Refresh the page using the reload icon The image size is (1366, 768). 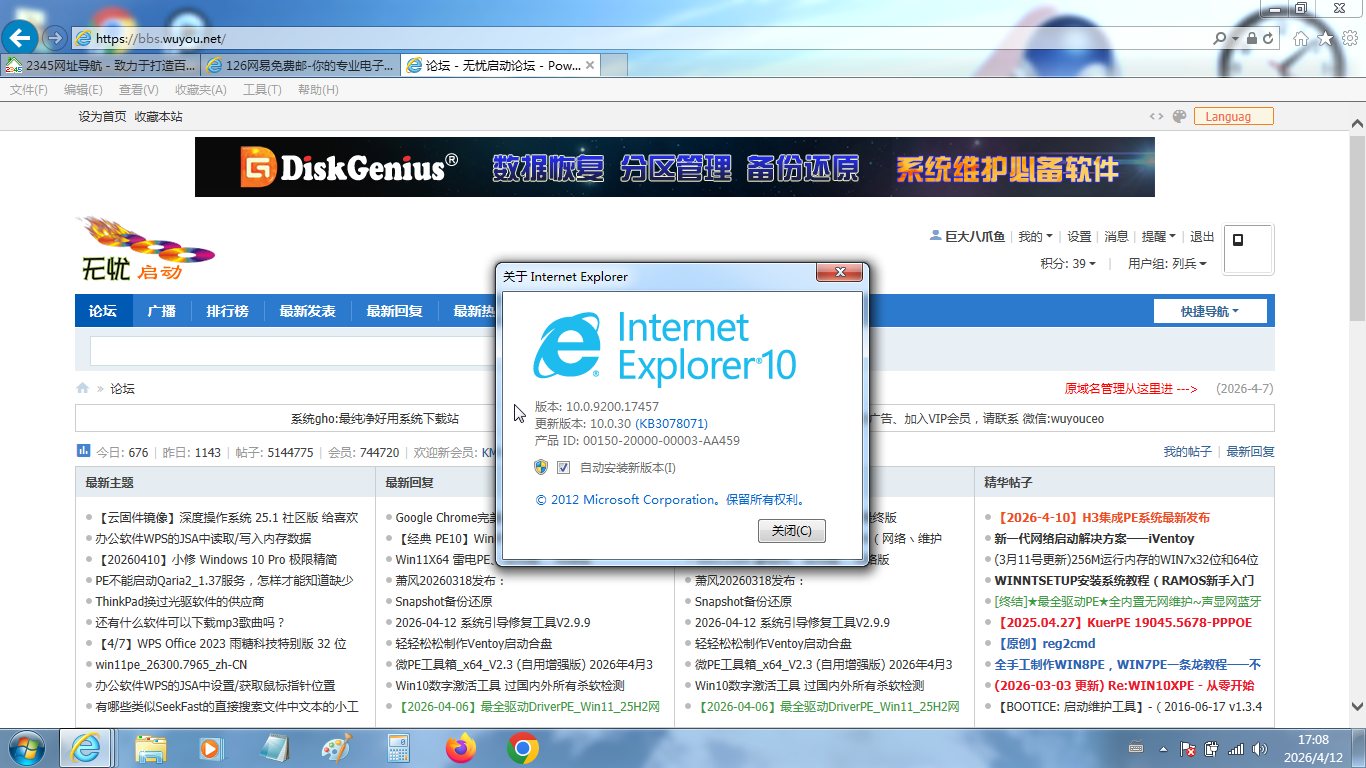pos(1268,38)
